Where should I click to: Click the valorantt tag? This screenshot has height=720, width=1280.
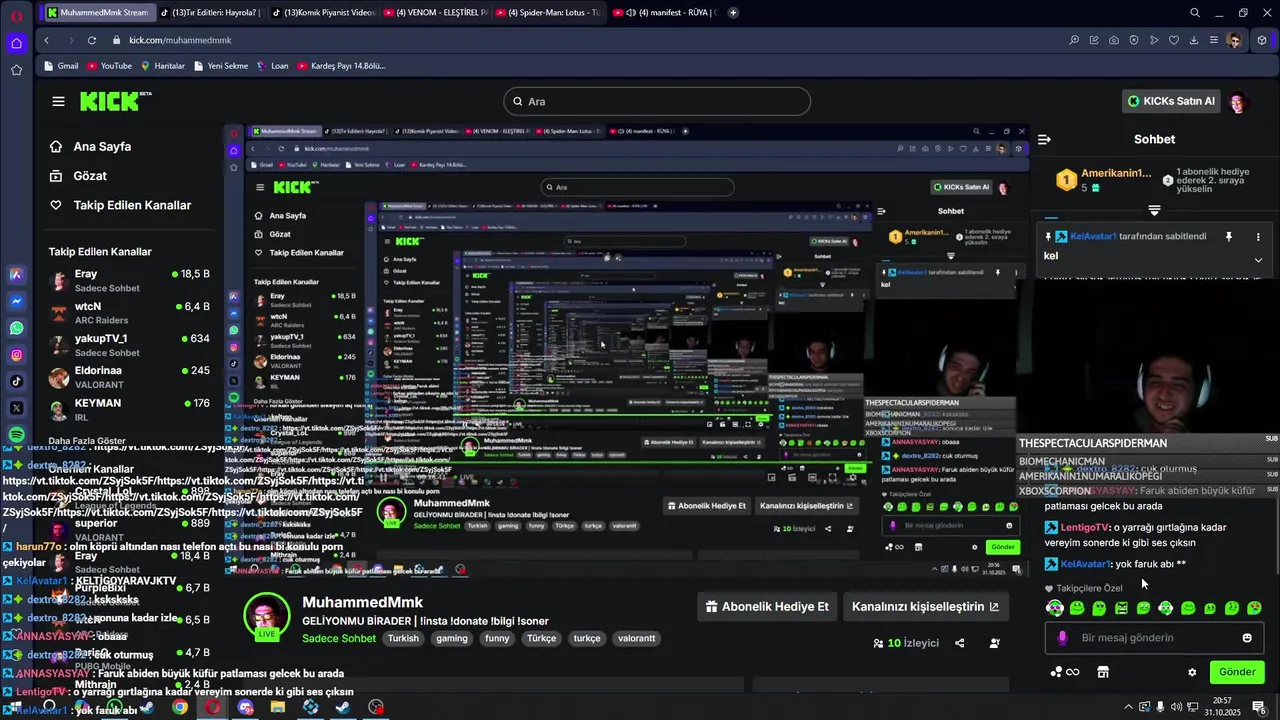[636, 638]
